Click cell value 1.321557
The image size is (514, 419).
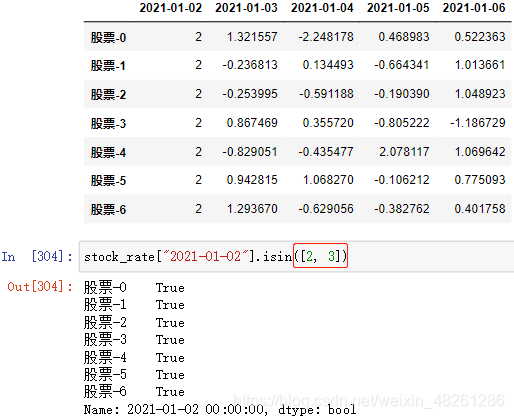coord(252,37)
